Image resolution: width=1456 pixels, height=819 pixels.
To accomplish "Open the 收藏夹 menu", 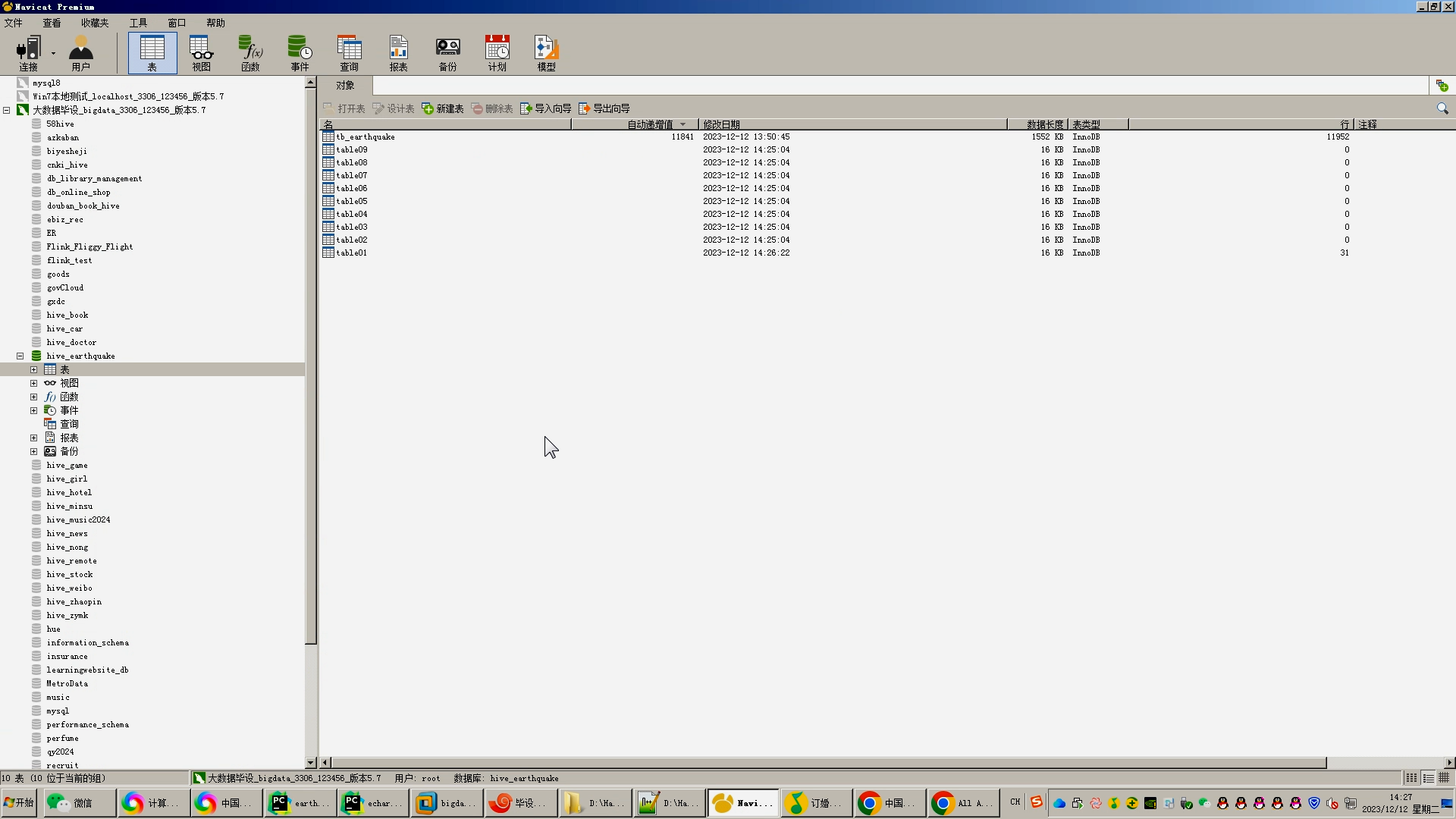I will pos(95,23).
